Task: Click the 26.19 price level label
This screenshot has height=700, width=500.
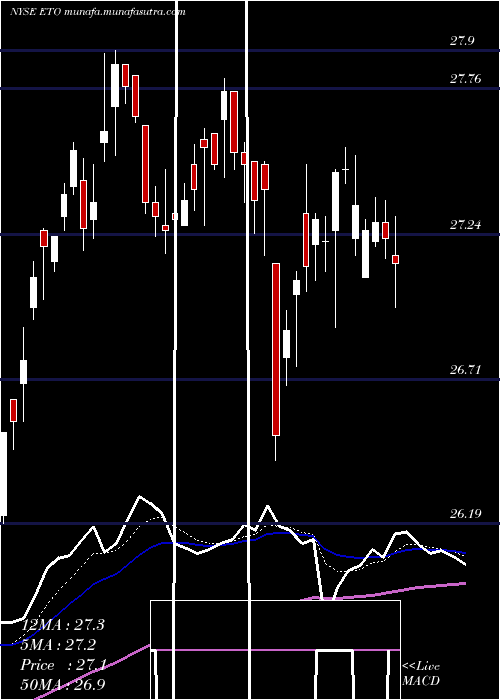Action: (466, 514)
